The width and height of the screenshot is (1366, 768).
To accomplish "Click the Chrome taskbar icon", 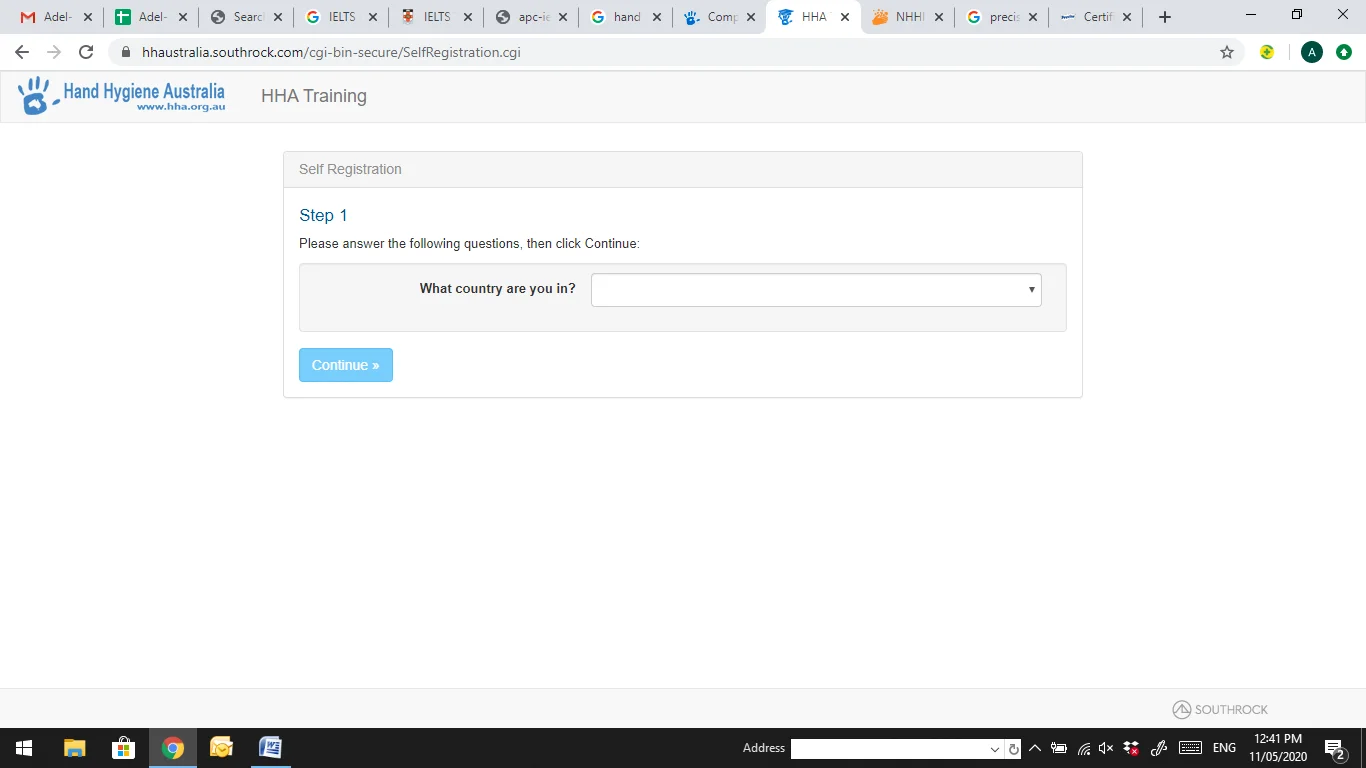I will (x=173, y=748).
